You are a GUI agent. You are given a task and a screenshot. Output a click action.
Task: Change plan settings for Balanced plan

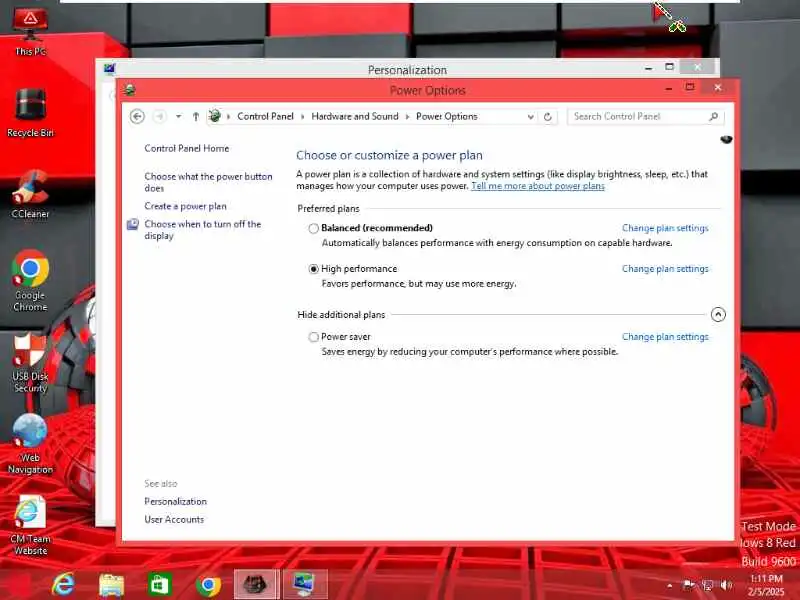point(665,228)
